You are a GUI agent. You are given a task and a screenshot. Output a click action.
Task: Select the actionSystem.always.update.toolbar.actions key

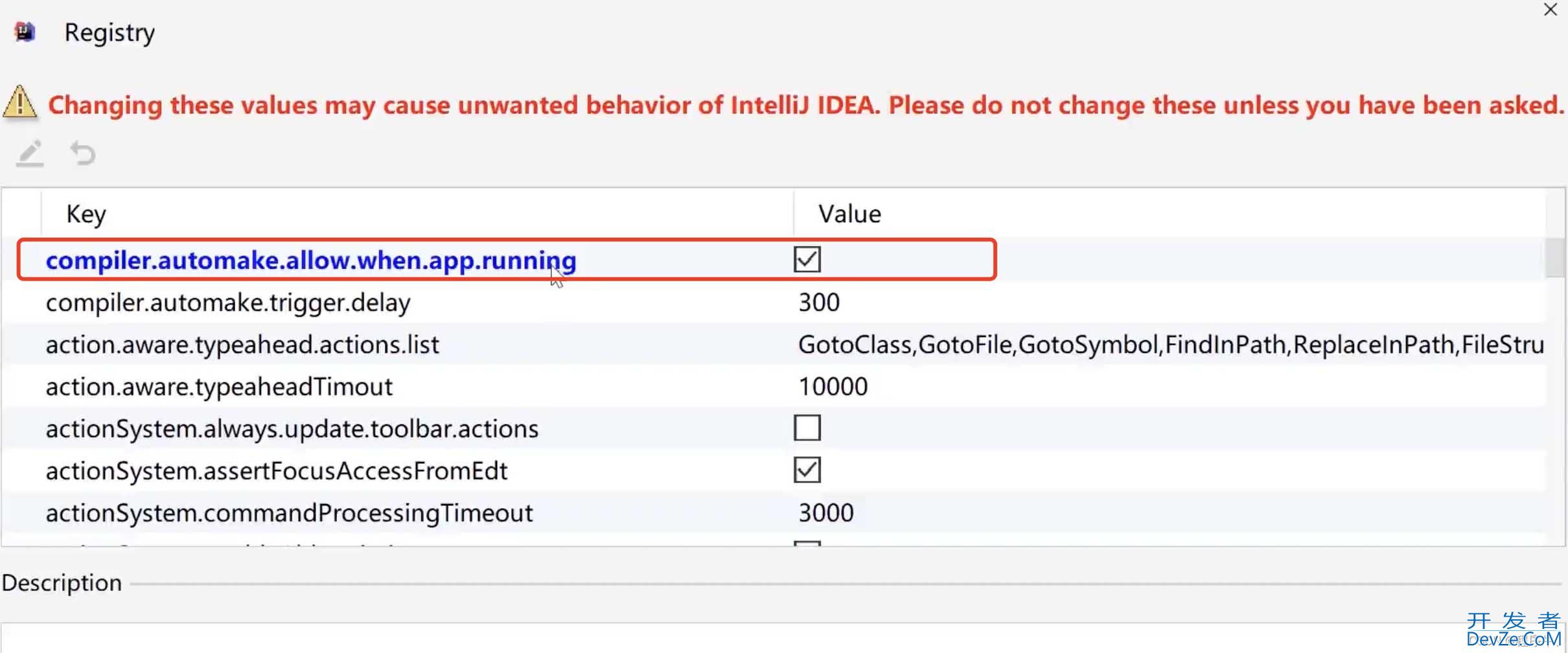292,429
